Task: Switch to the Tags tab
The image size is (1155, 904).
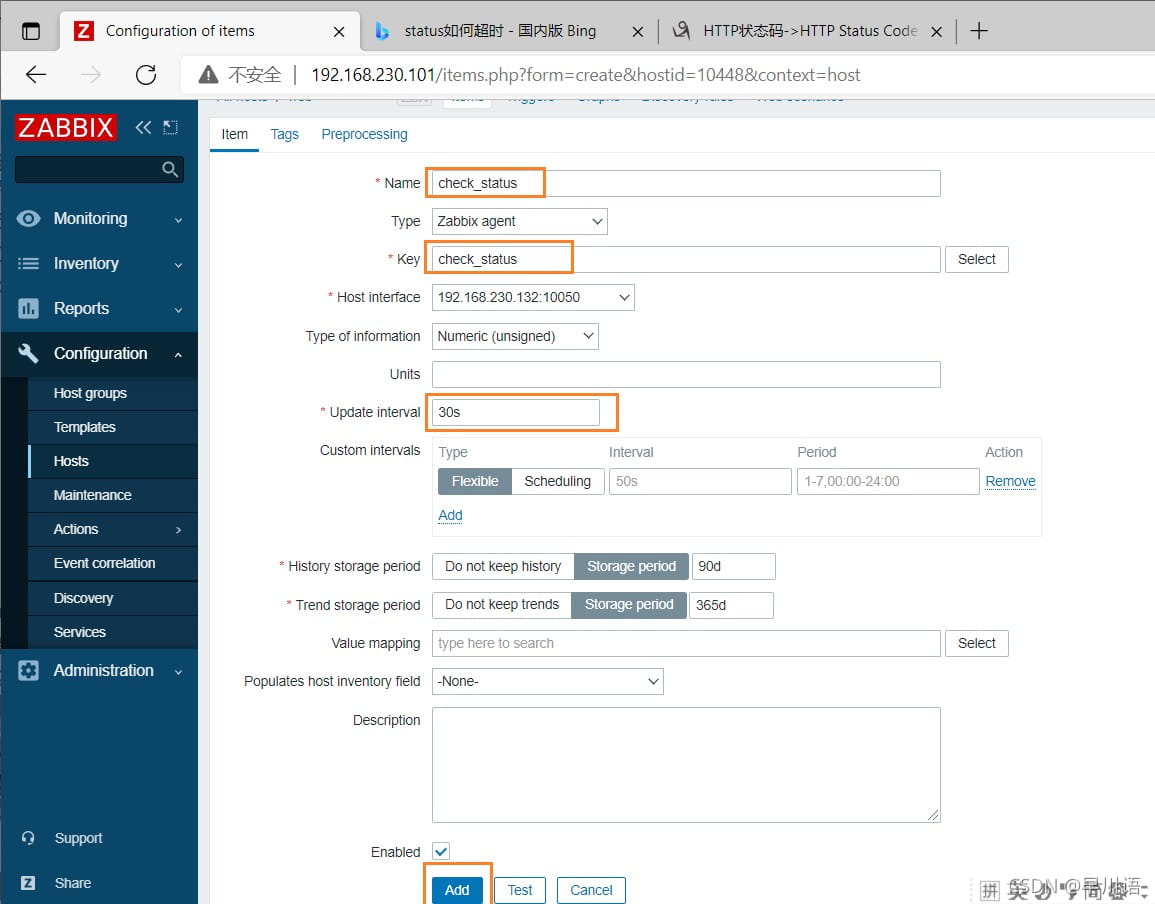Action: pyautogui.click(x=284, y=134)
